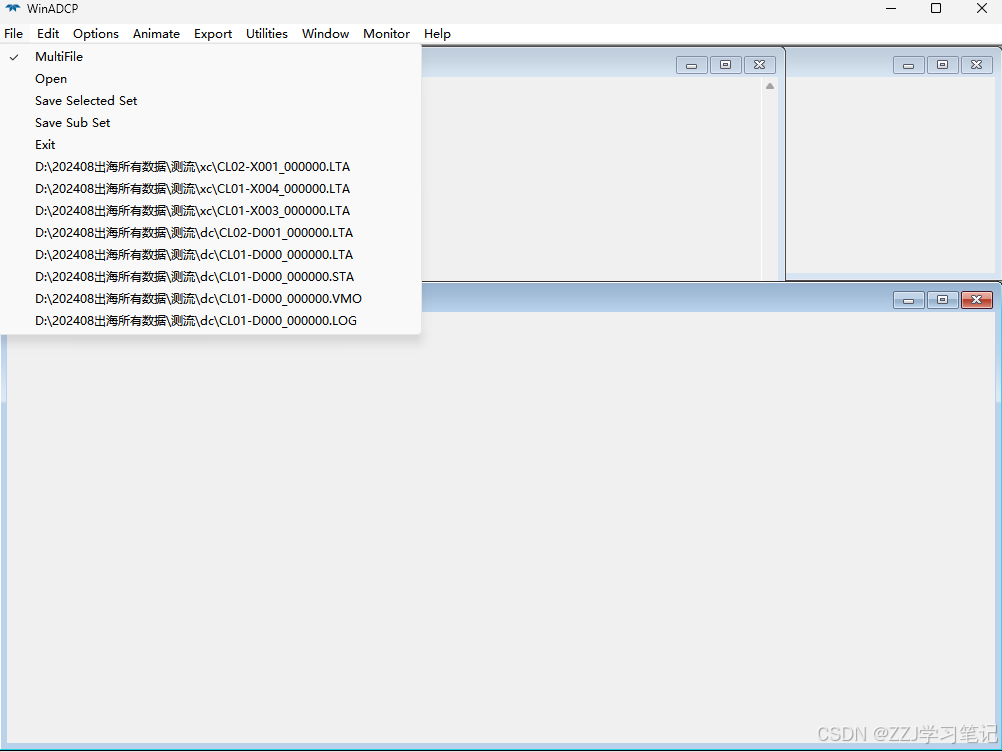Choose Open from the File menu
1002x752 pixels.
[210, 79]
